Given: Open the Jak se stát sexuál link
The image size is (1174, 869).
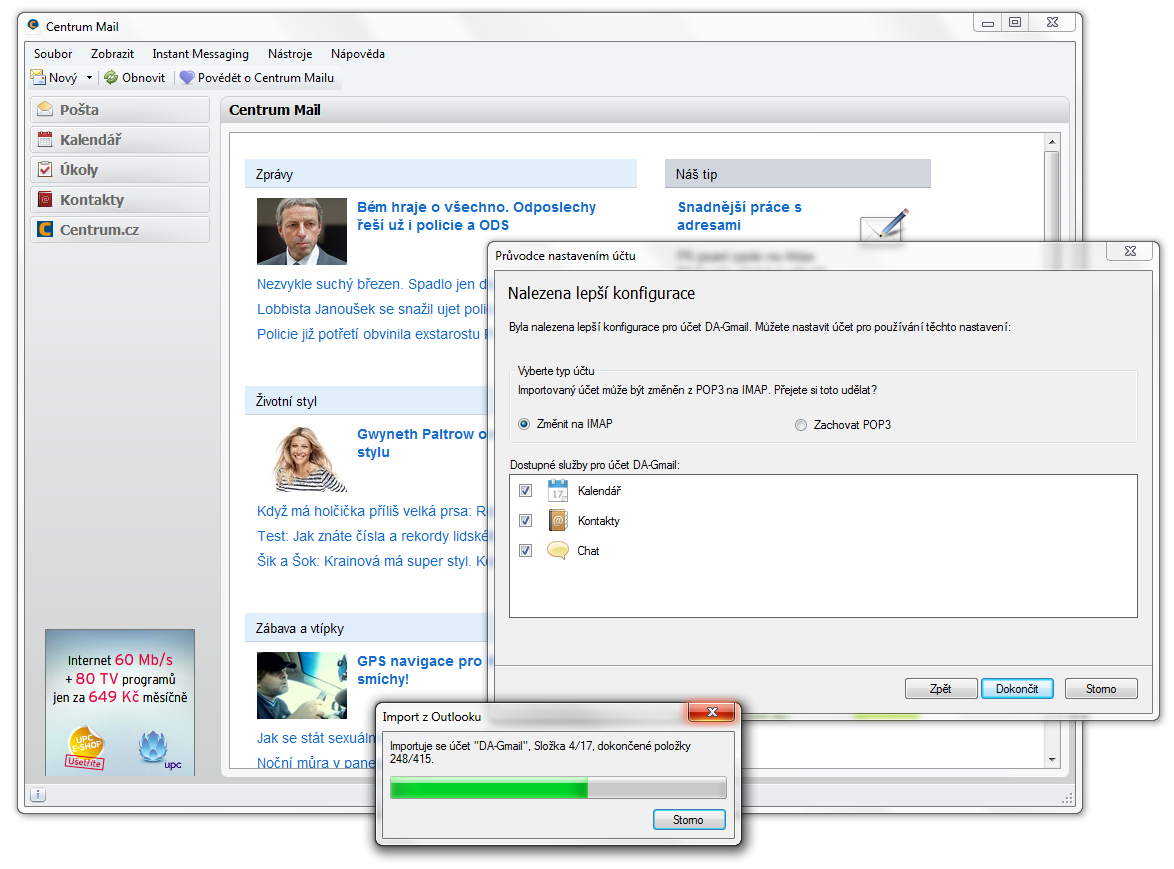Looking at the screenshot, I should (x=316, y=738).
